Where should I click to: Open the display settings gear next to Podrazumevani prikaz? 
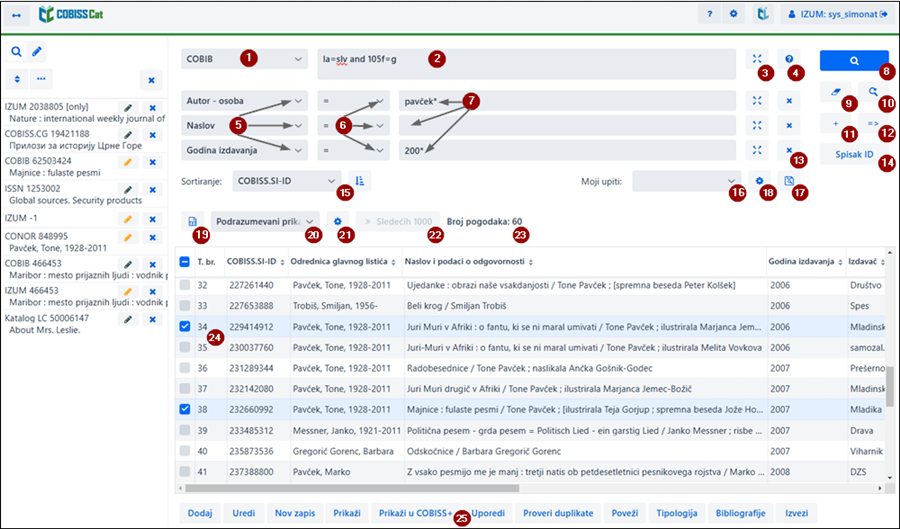[x=338, y=221]
